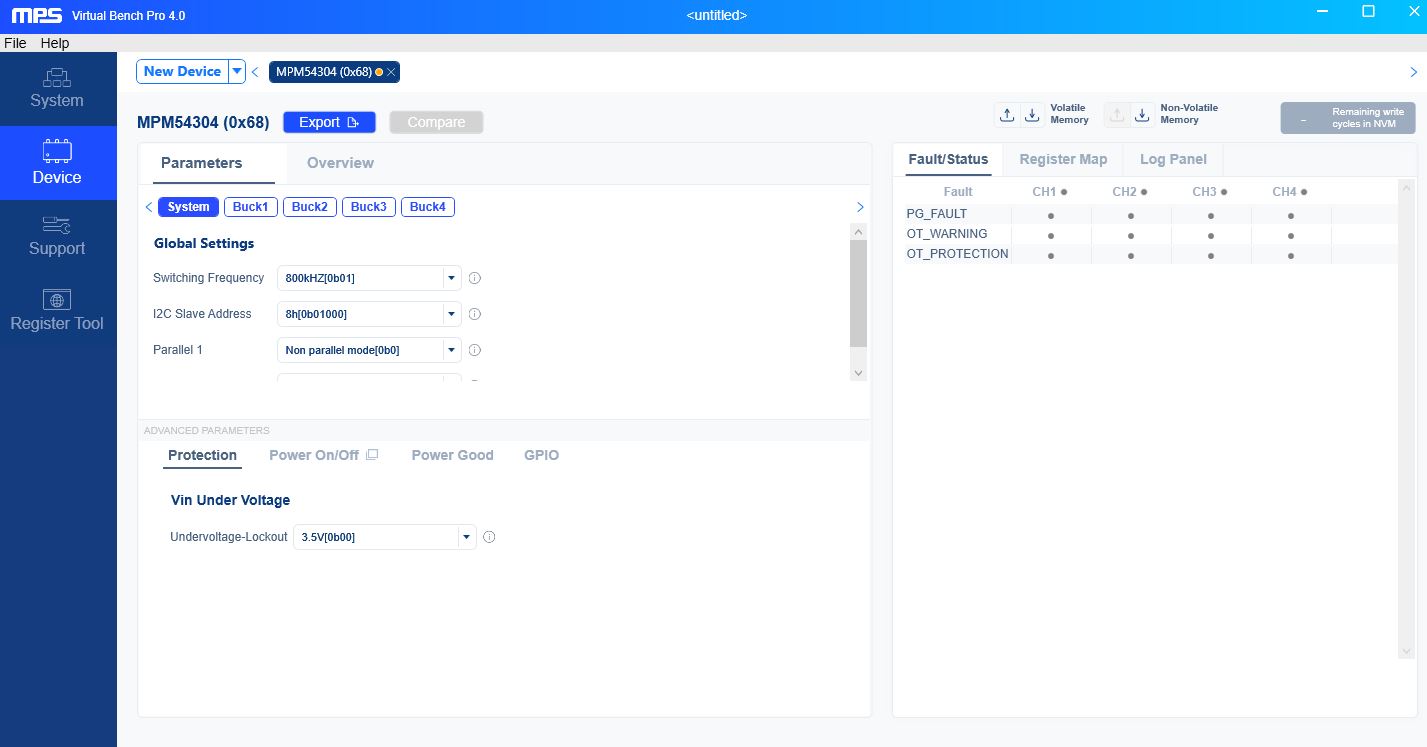
Task: Click the Volatile Memory upload arrow icon
Action: (x=1007, y=115)
